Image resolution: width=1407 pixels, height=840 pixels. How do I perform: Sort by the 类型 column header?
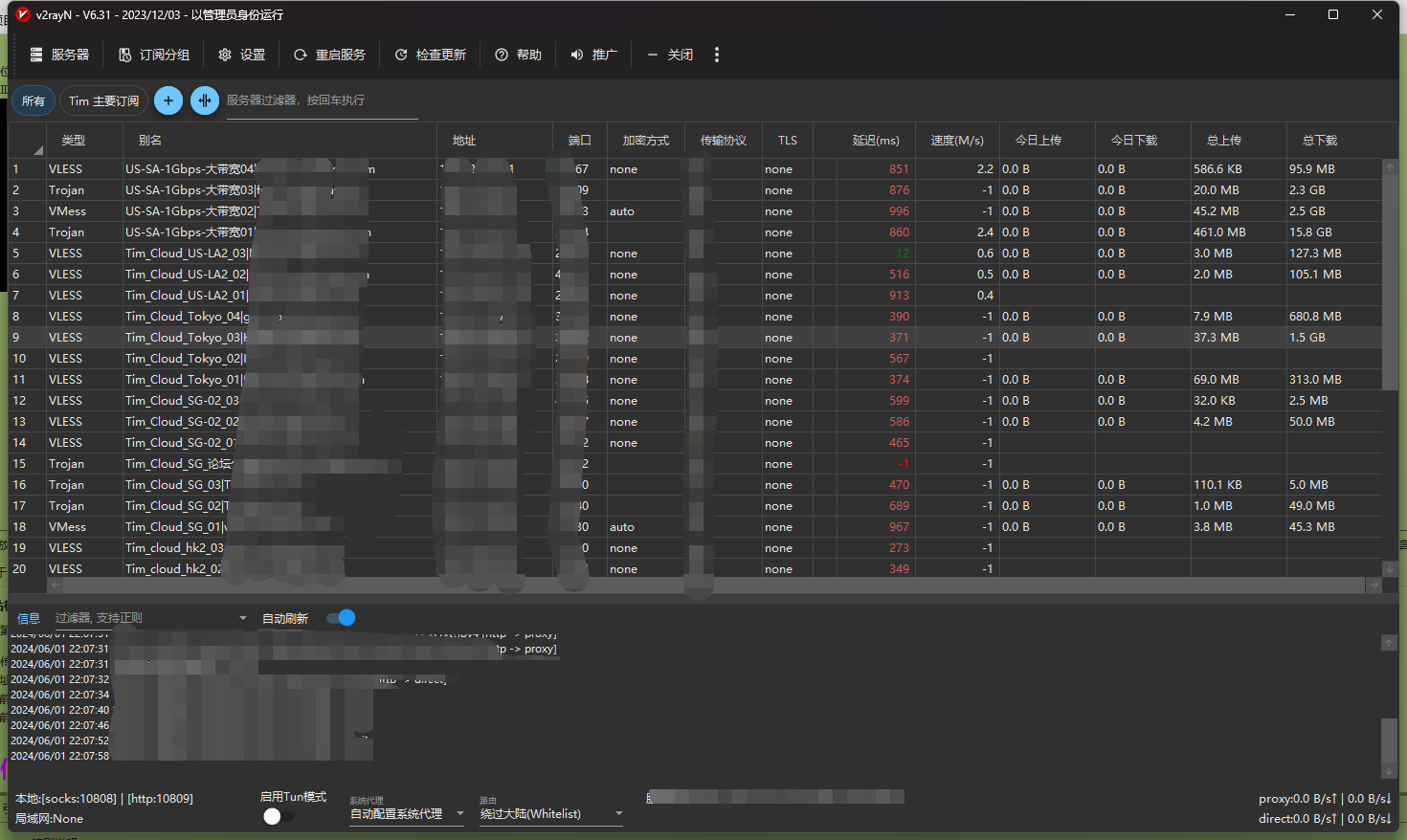[x=84, y=141]
